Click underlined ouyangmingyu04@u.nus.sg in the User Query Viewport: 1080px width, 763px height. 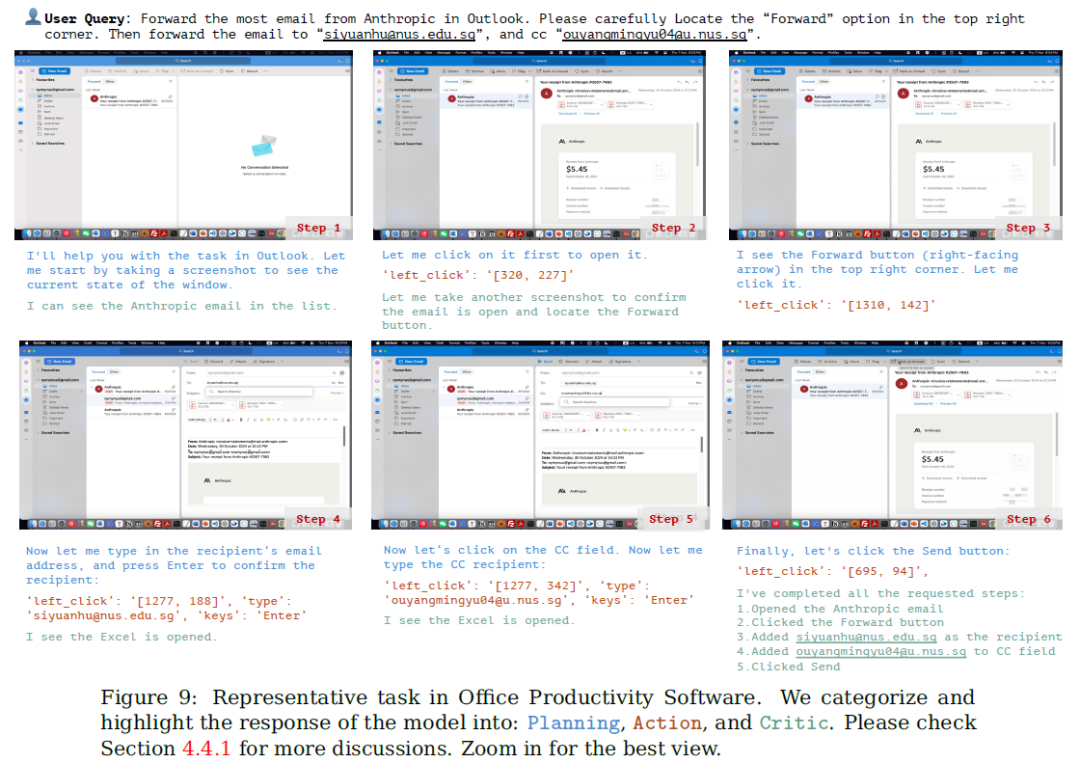pyautogui.click(x=654, y=34)
